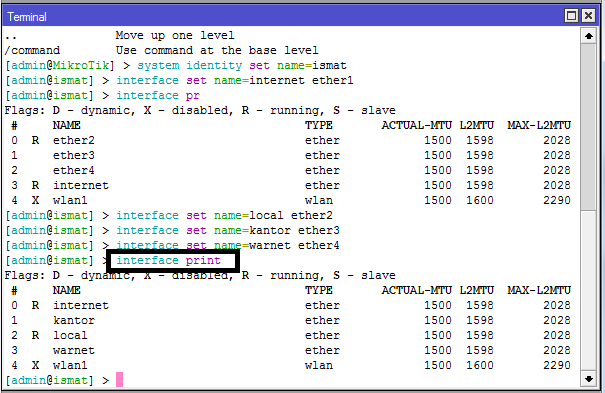The height and width of the screenshot is (393, 605).
Task: Click the last [admin@ismat] prompt
Action: click(49, 380)
